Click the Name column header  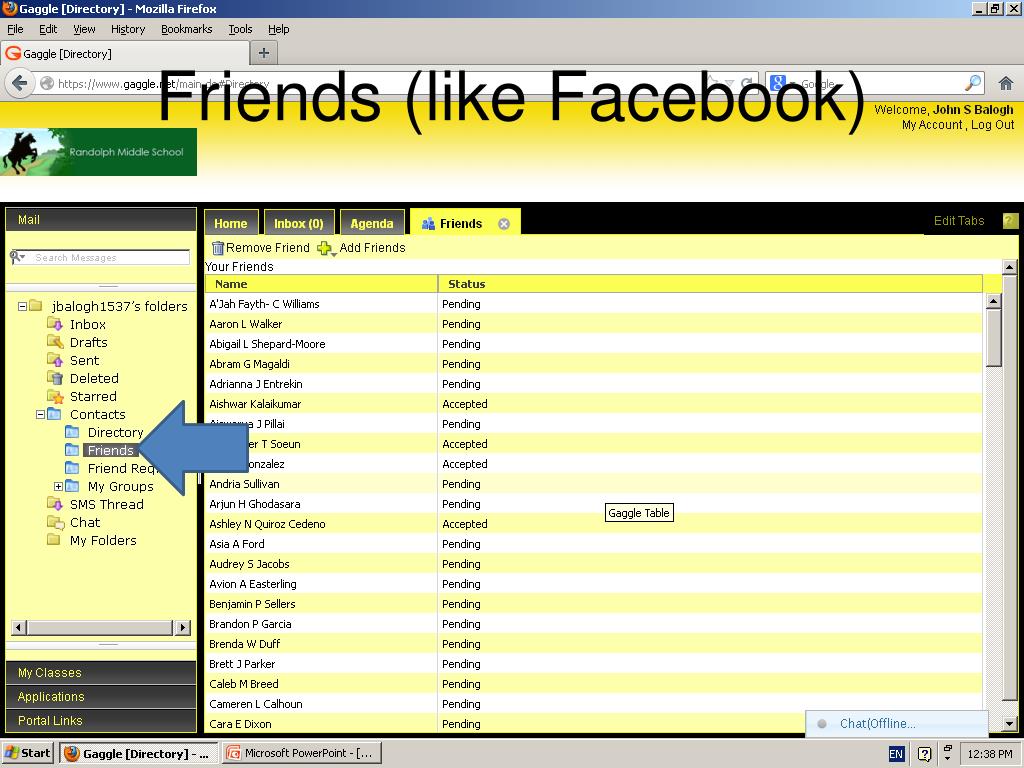coord(321,284)
